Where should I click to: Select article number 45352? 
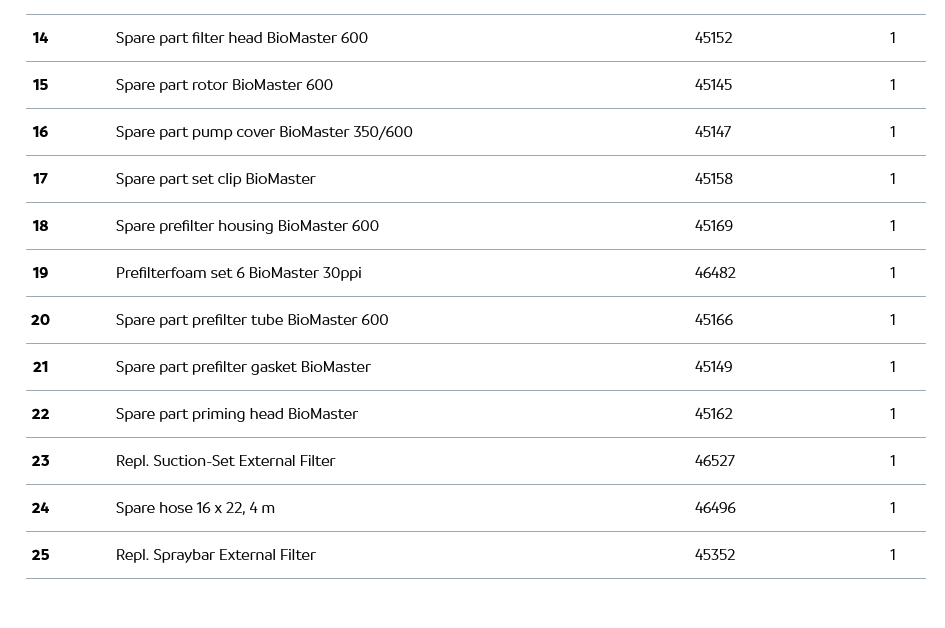coord(714,555)
